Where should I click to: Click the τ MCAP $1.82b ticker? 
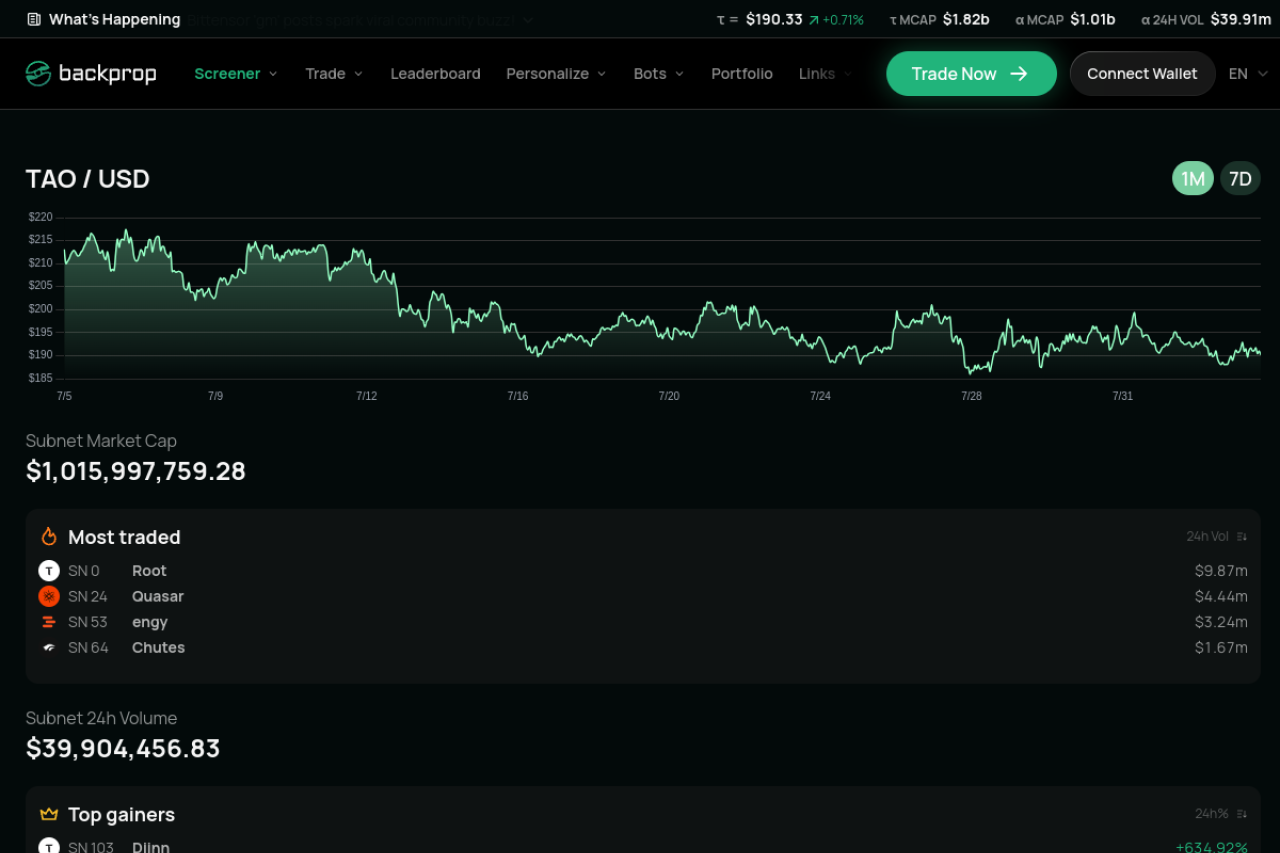[x=939, y=19]
